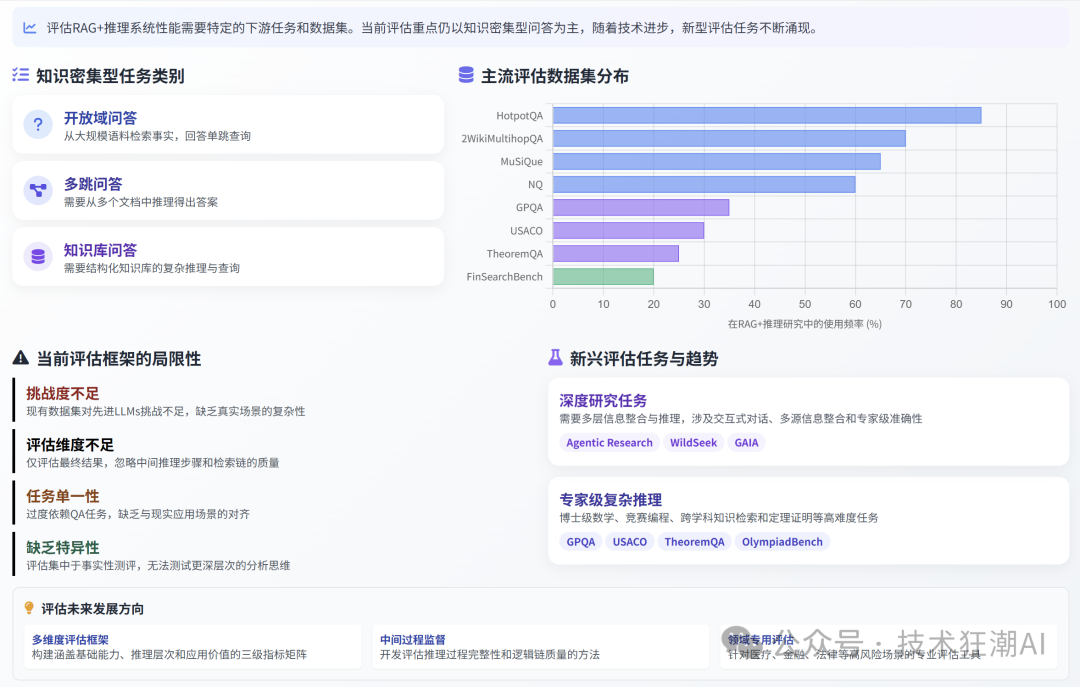Click the 新兴评估任务与趋势 section heading
The width and height of the screenshot is (1080, 687).
[643, 358]
